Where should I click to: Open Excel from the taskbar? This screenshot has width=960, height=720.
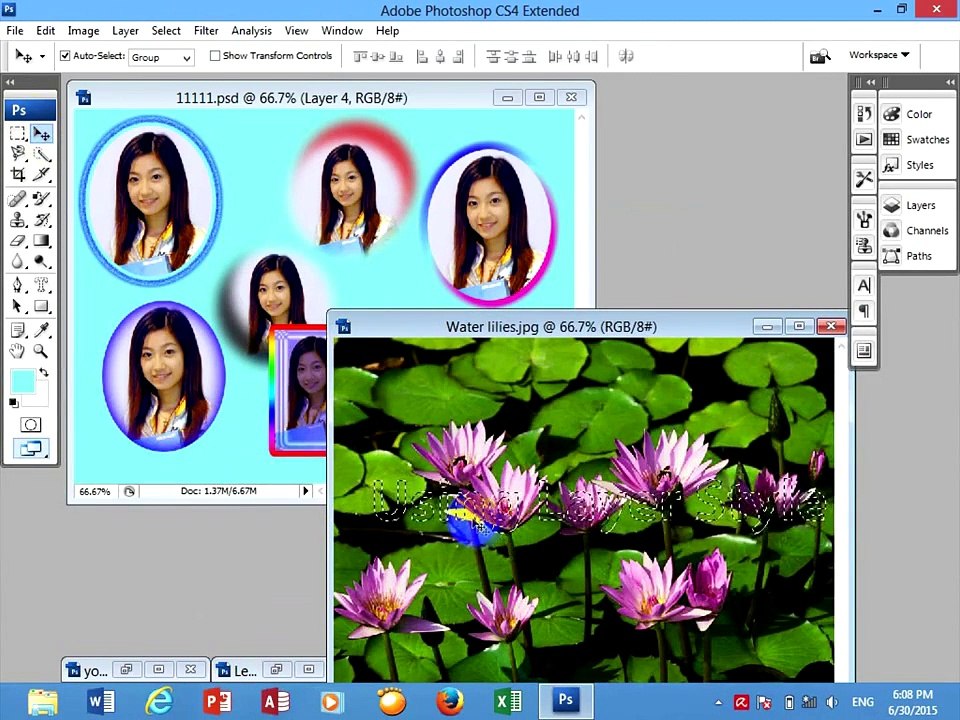508,701
